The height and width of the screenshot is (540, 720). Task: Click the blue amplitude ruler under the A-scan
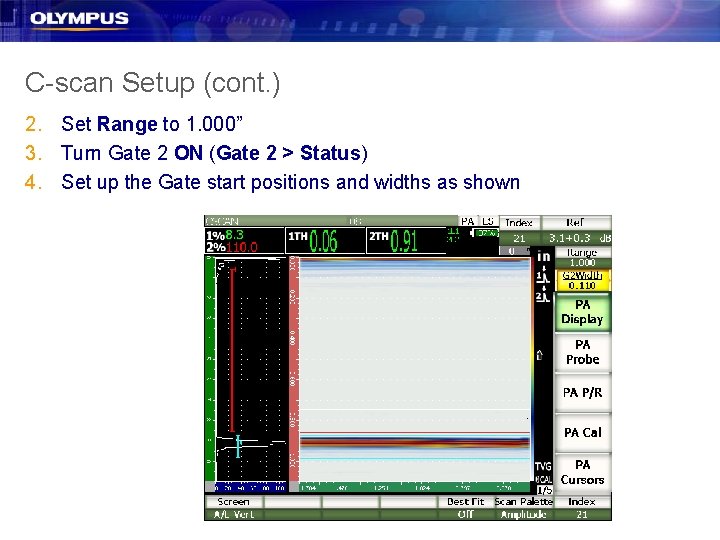(x=251, y=487)
